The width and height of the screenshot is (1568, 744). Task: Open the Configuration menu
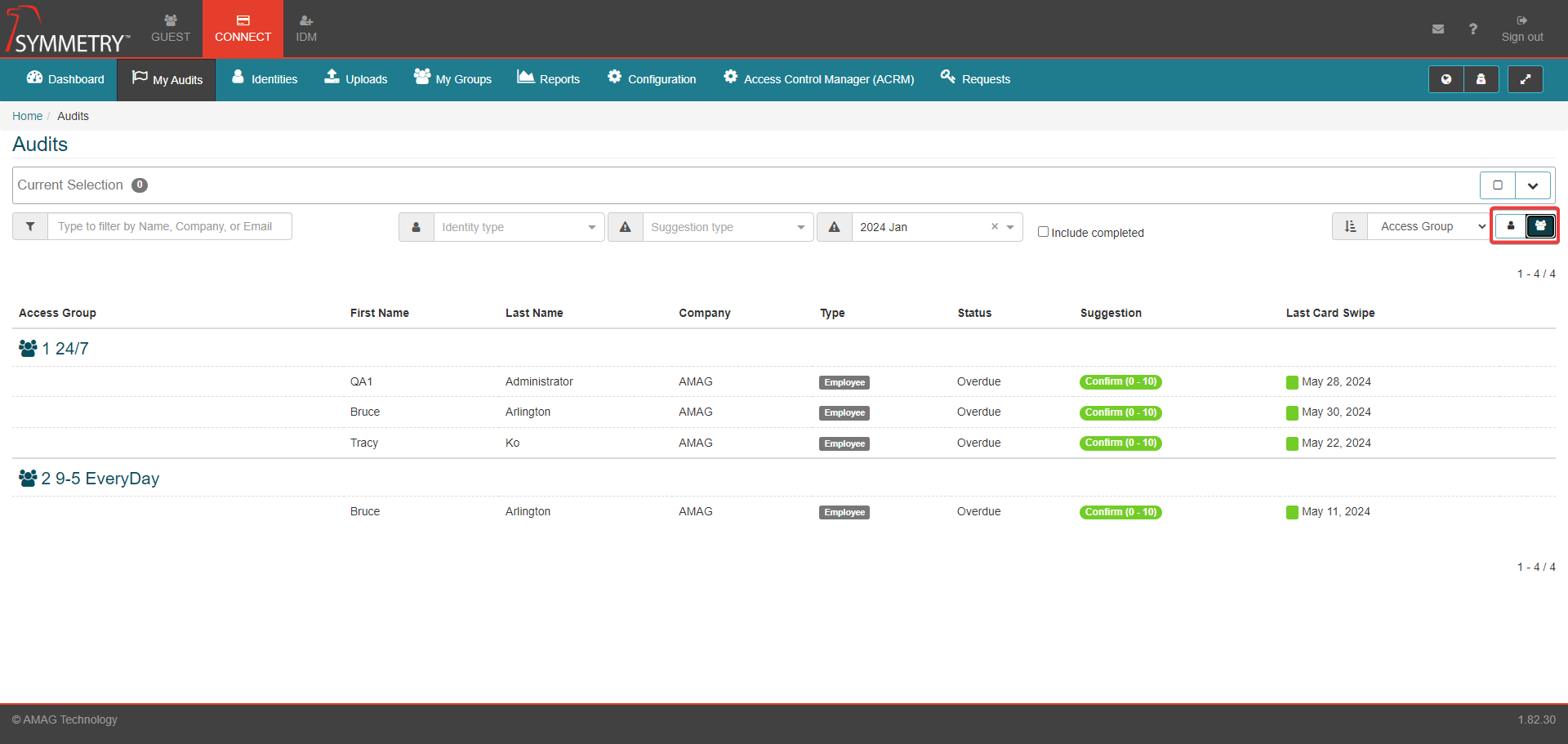pos(652,79)
